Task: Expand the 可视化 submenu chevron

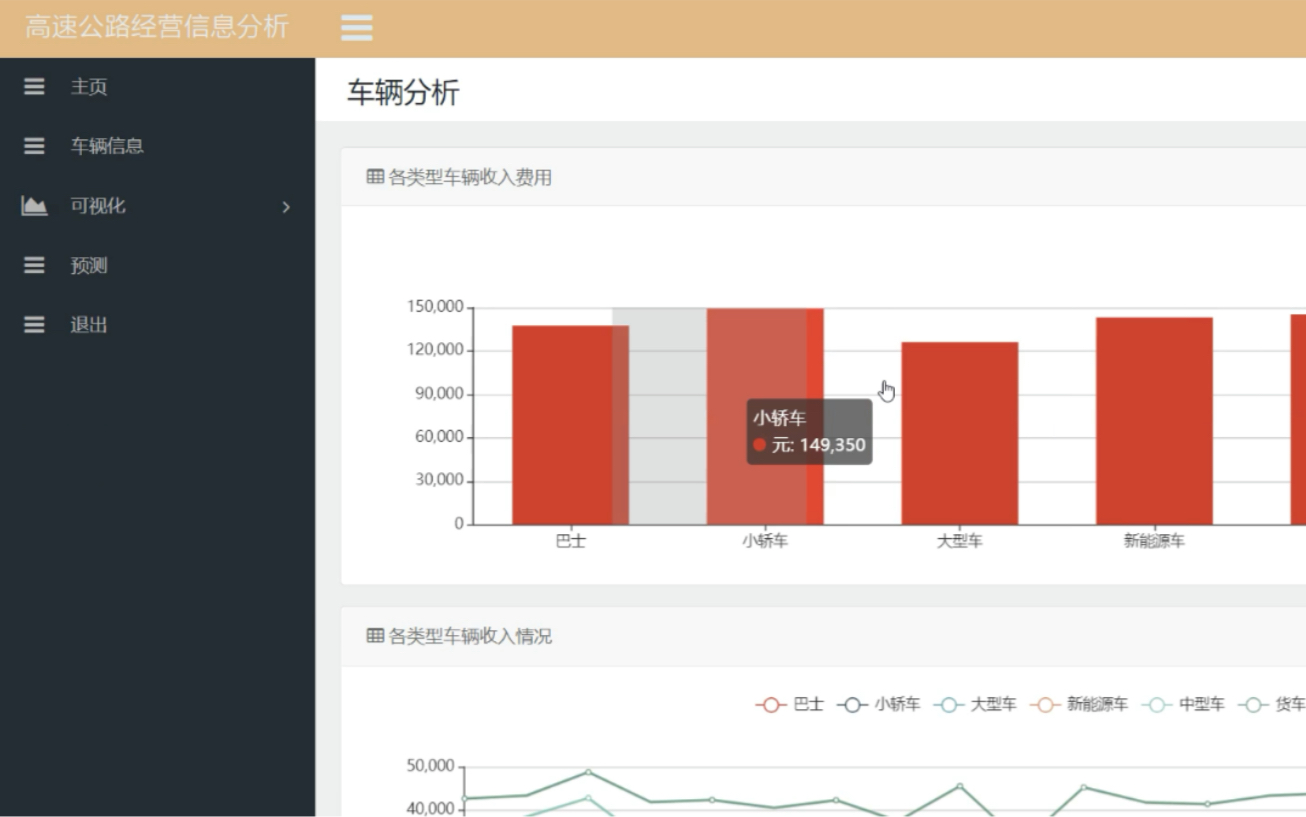Action: pos(286,207)
